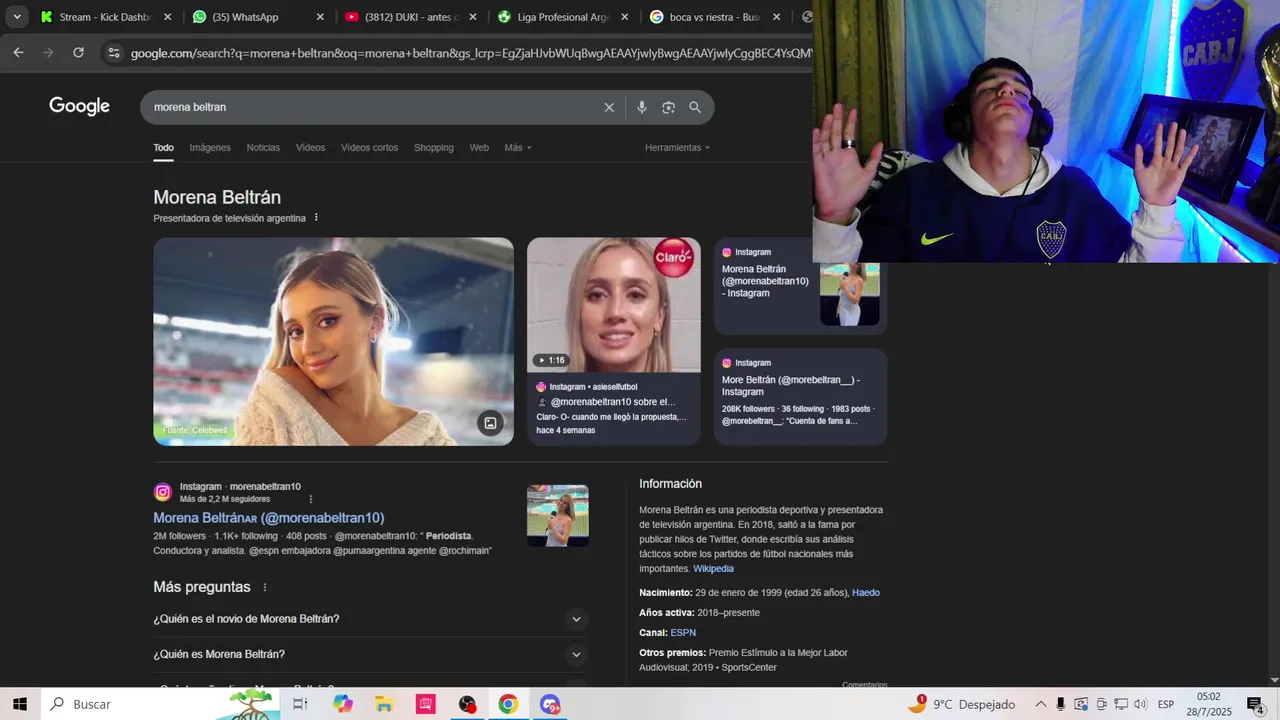The width and height of the screenshot is (1280, 720).
Task: Close the WhatsApp tab
Action: pos(320,17)
